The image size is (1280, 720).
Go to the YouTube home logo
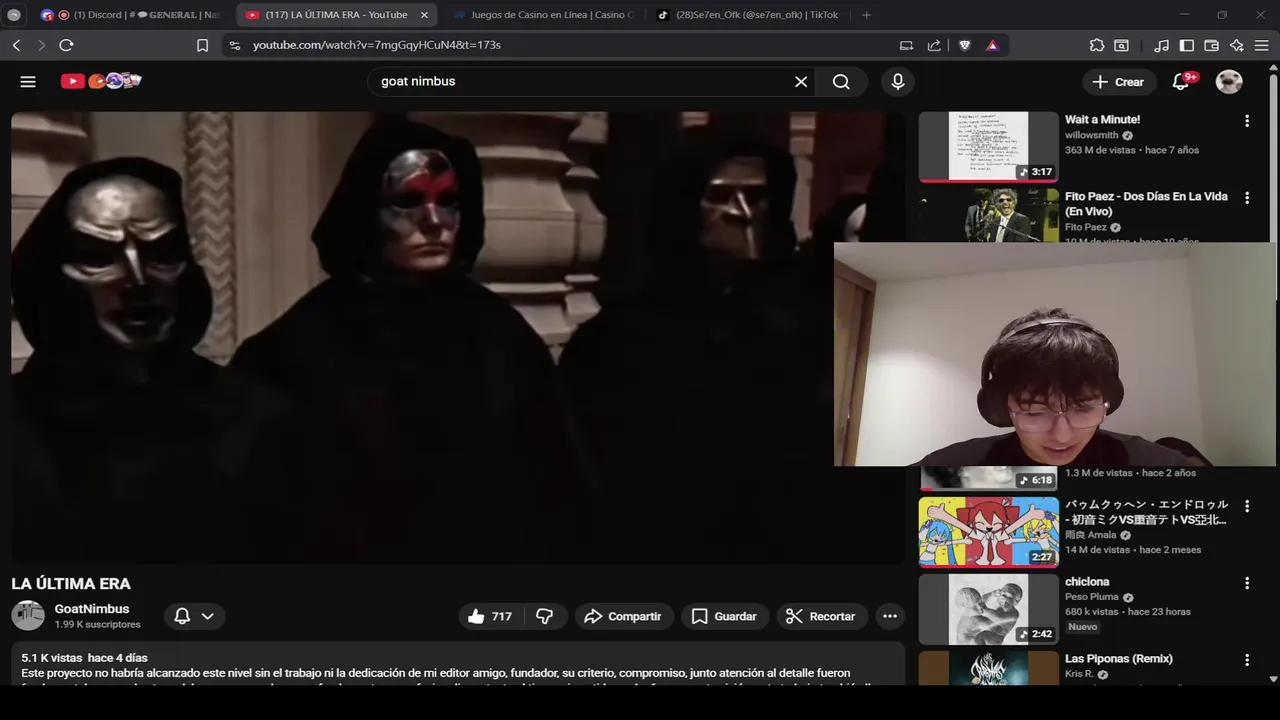tap(101, 81)
